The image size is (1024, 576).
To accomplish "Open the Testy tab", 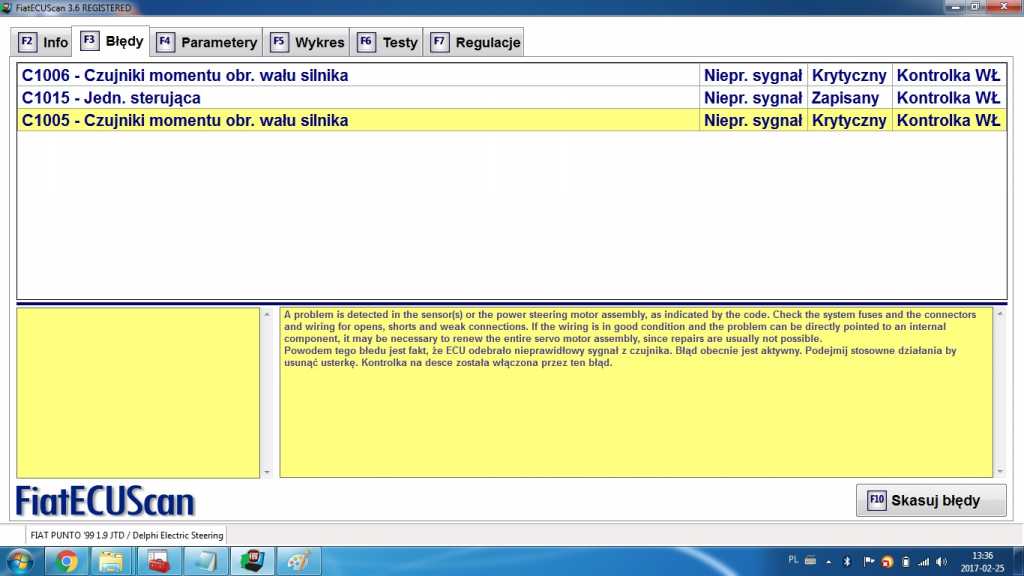I will [388, 42].
